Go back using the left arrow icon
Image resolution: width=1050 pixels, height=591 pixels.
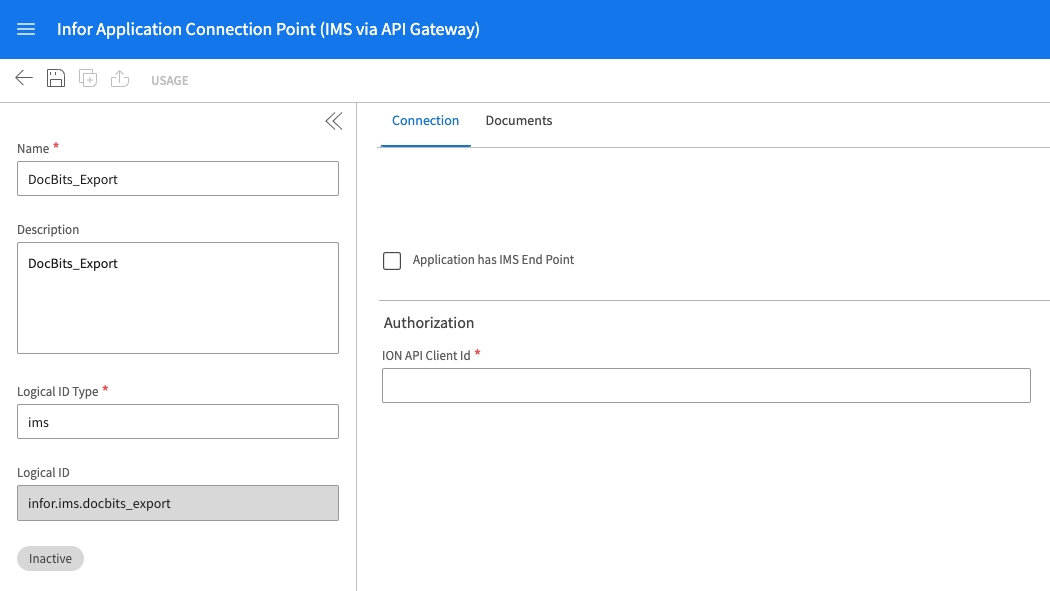click(x=24, y=79)
